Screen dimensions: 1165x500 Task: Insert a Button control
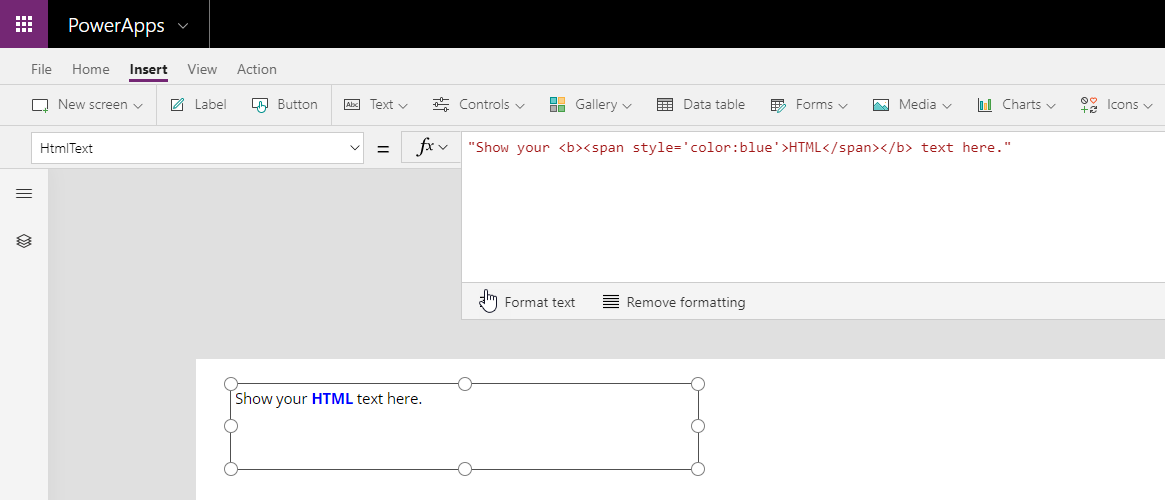pyautogui.click(x=285, y=104)
